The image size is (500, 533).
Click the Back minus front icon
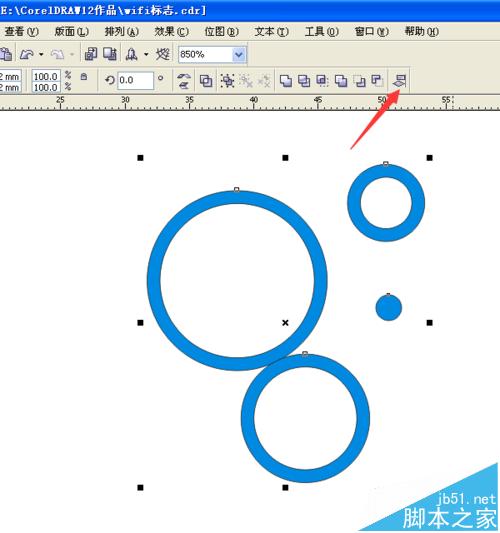click(377, 81)
